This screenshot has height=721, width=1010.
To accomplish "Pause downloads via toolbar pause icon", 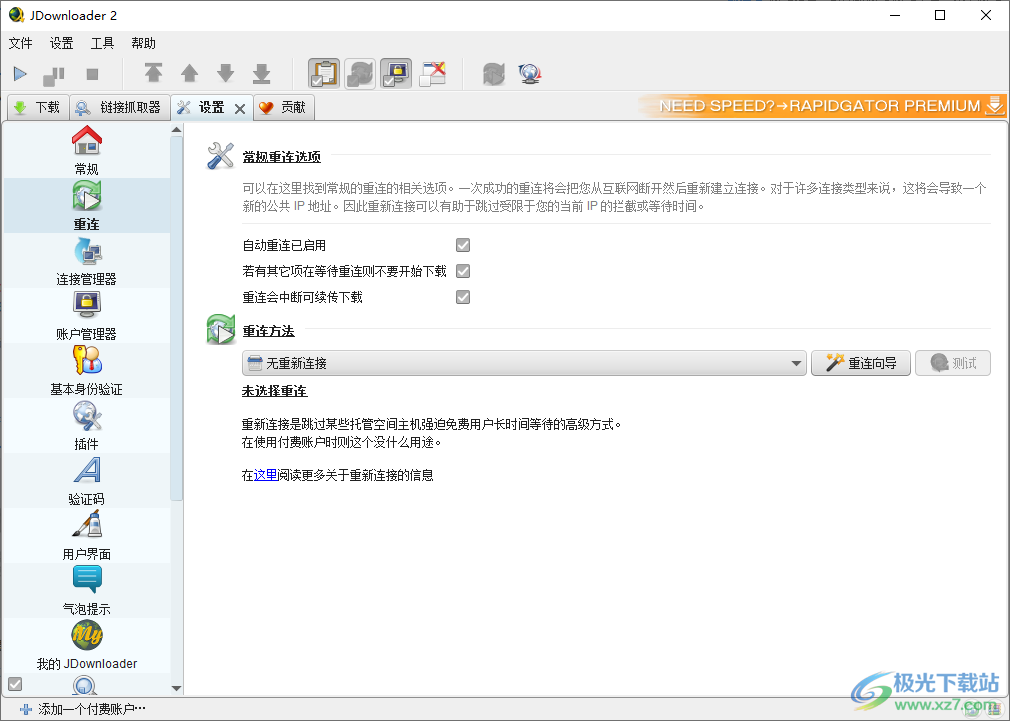I will point(53,75).
